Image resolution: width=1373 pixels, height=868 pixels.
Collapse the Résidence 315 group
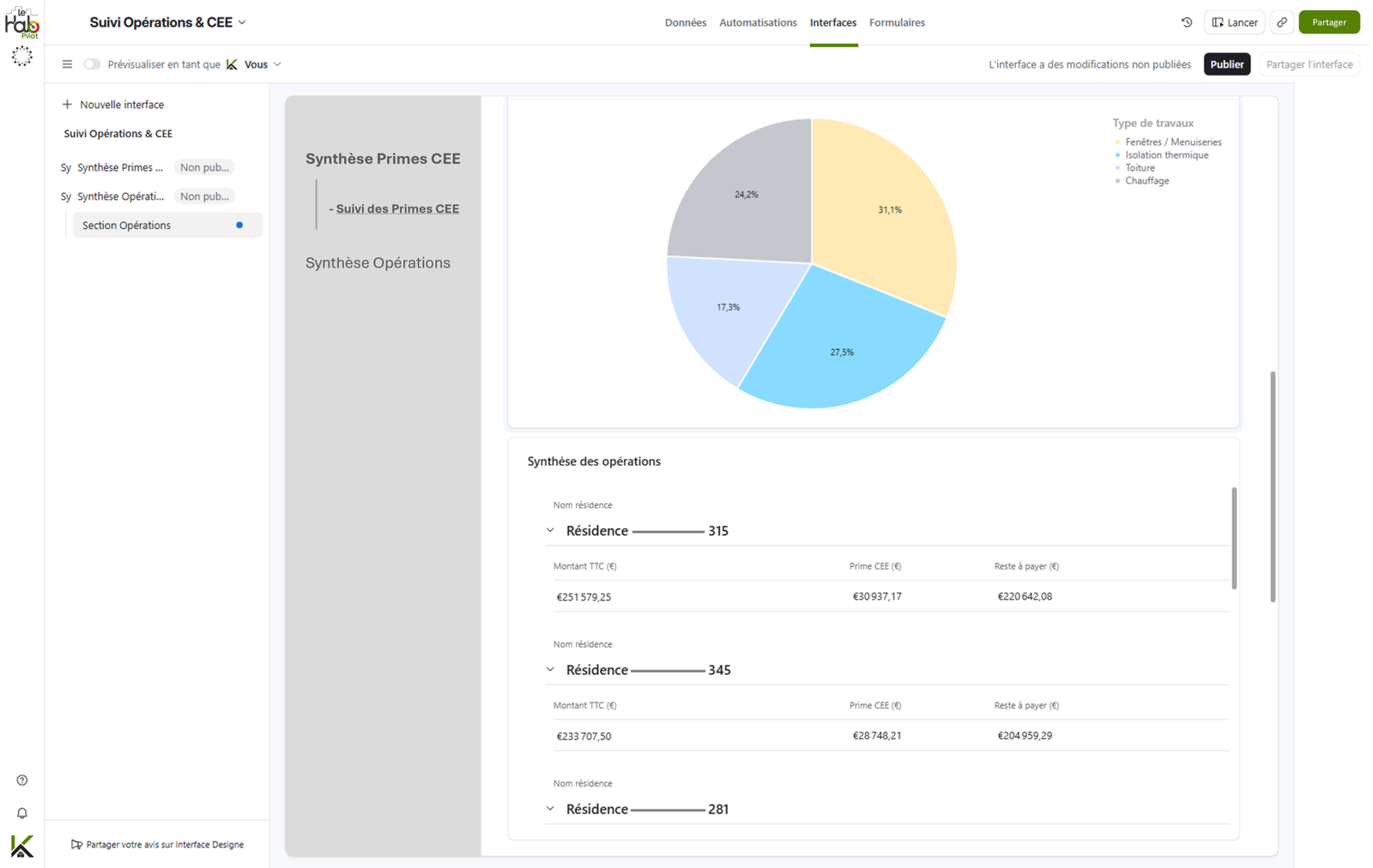click(550, 531)
